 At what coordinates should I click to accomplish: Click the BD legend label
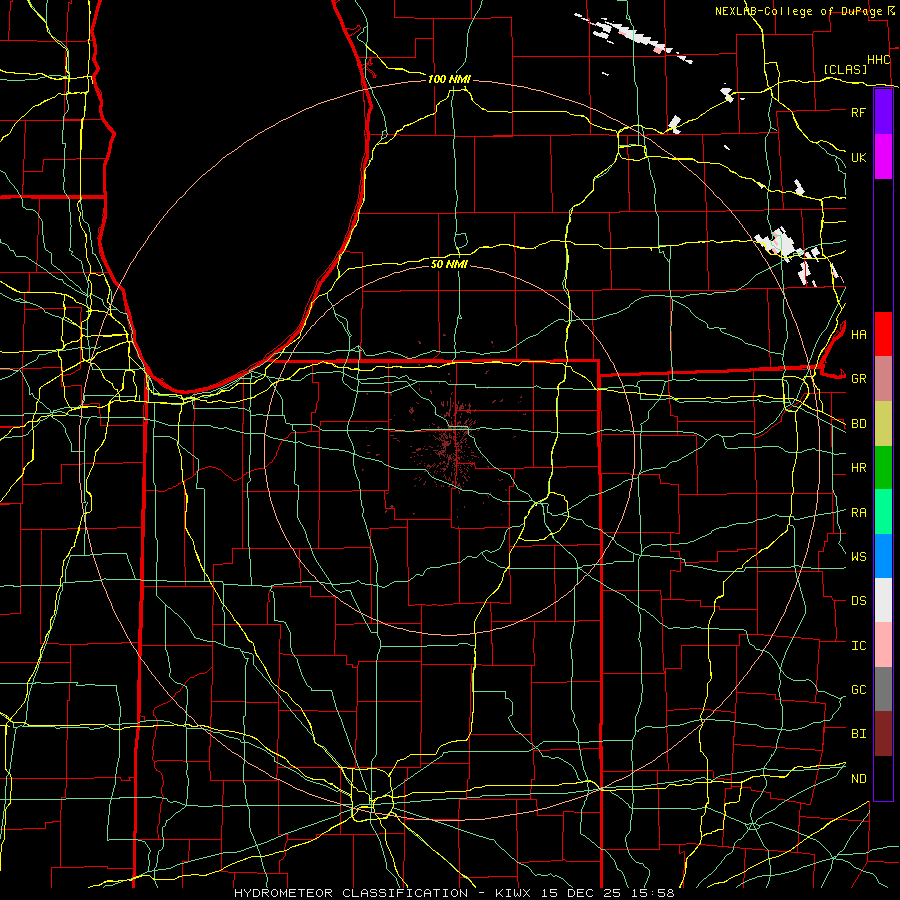pyautogui.click(x=858, y=424)
